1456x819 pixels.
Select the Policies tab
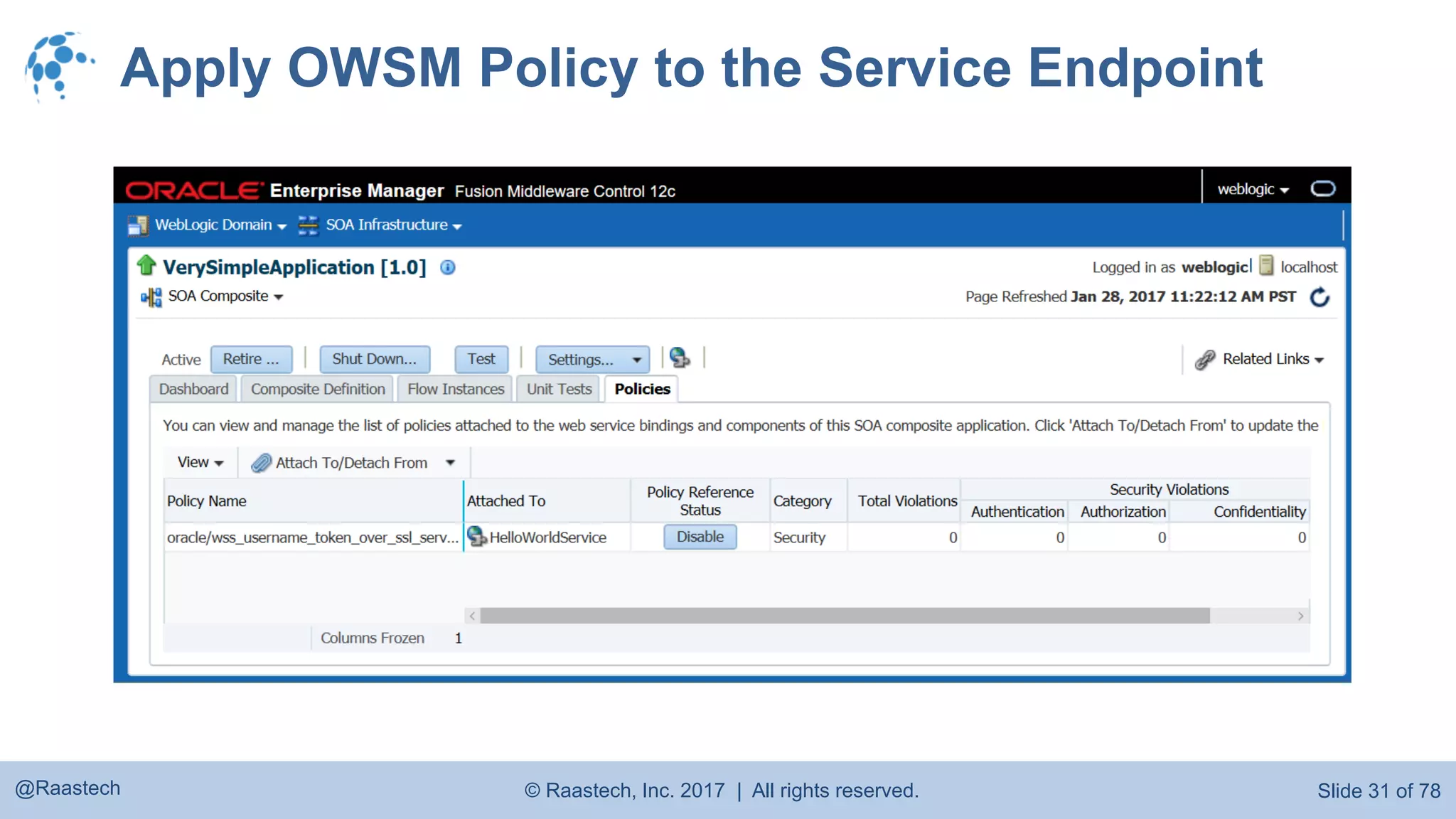pyautogui.click(x=642, y=390)
